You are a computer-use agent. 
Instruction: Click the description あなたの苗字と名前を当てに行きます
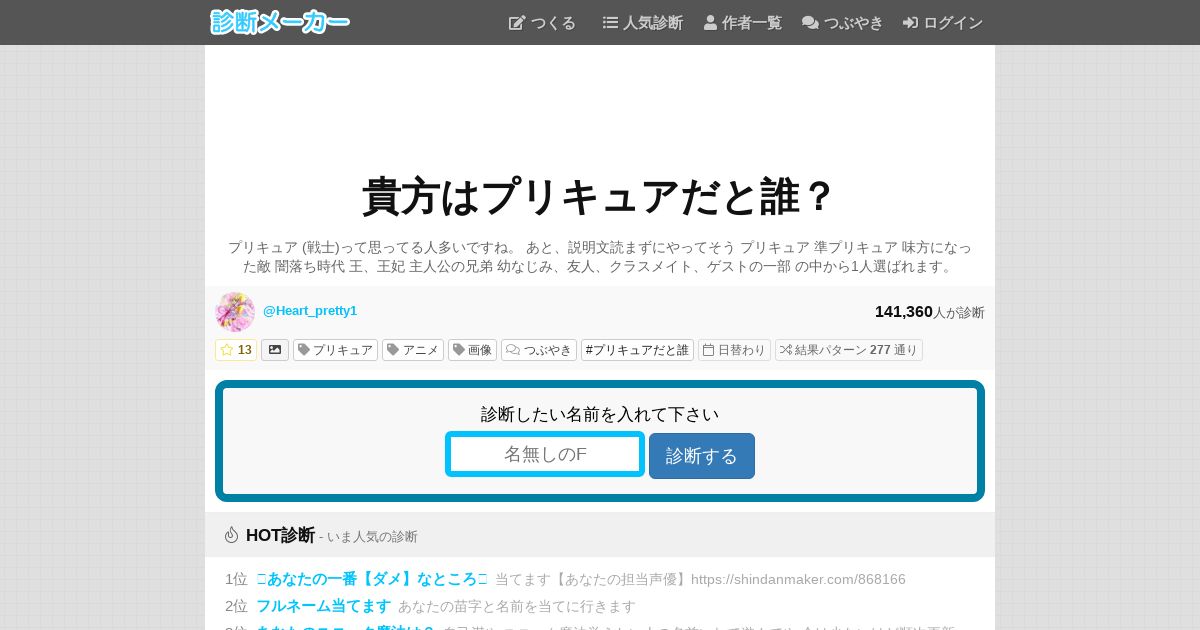[517, 606]
